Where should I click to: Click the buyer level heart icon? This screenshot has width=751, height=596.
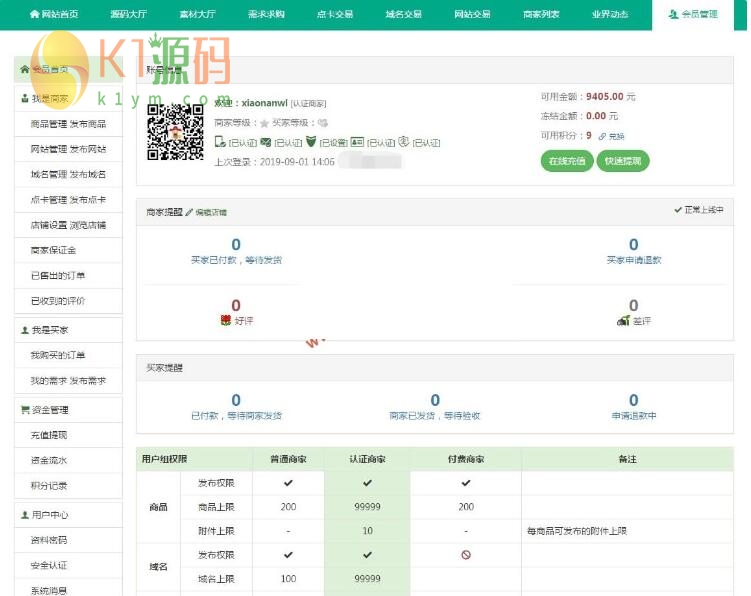tap(322, 123)
